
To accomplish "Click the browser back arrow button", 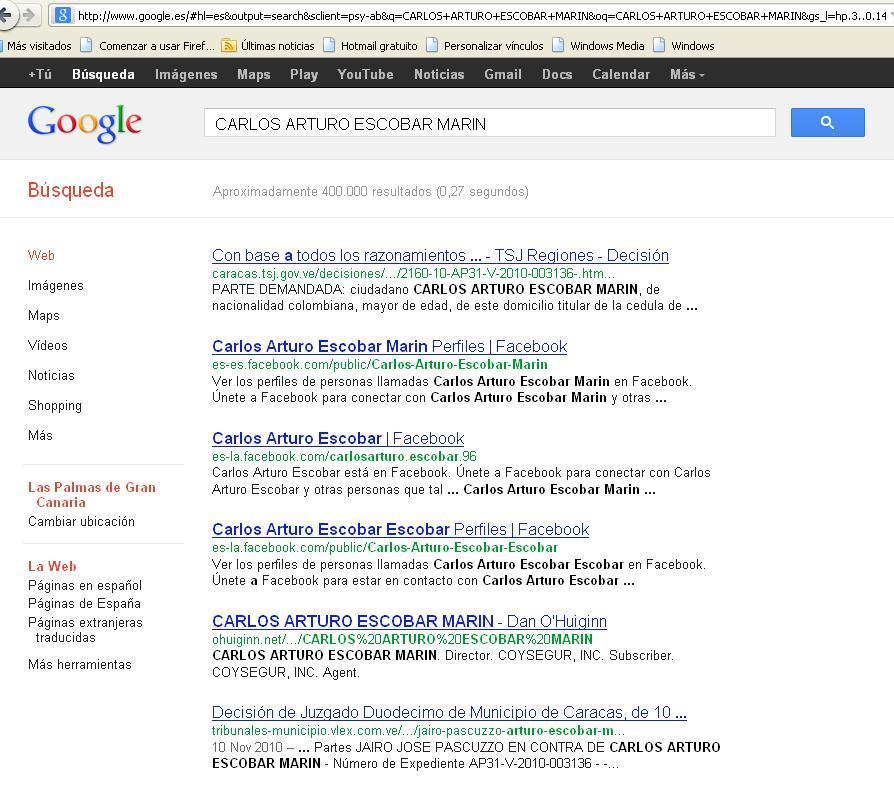I will point(5,14).
